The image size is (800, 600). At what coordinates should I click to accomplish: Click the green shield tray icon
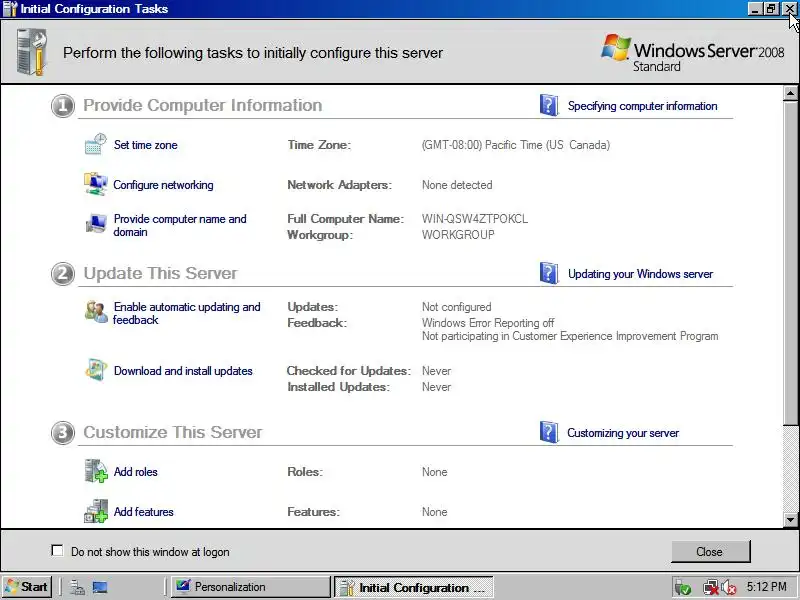tap(683, 587)
